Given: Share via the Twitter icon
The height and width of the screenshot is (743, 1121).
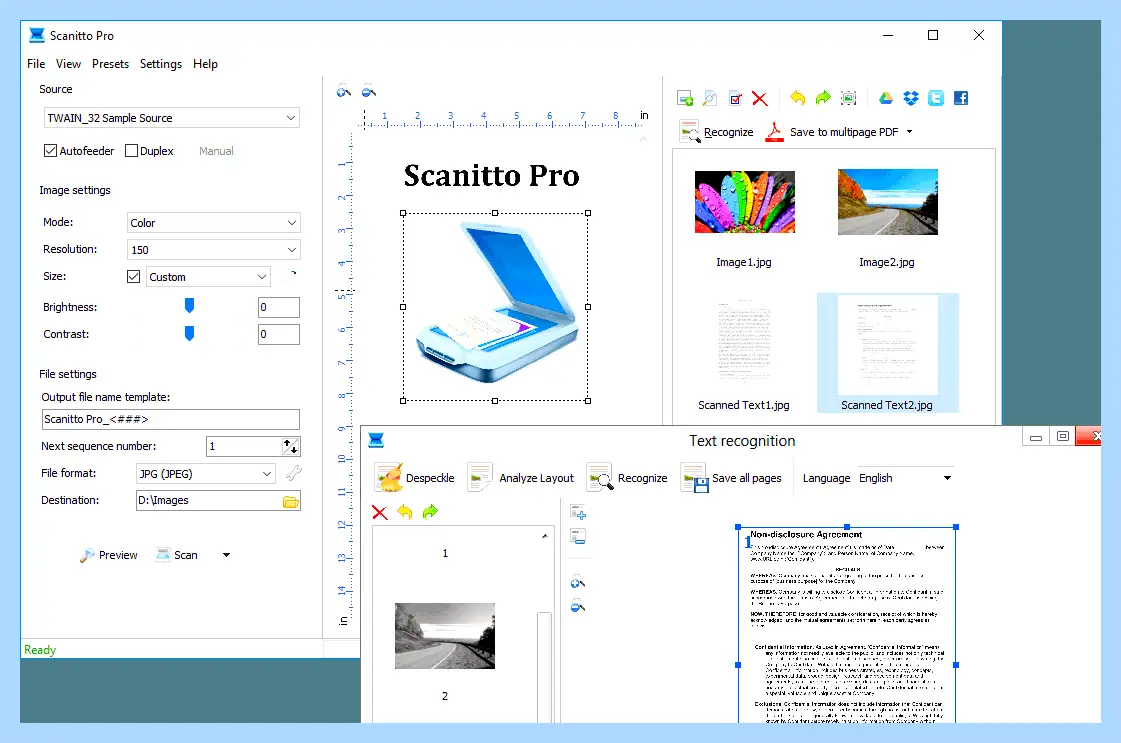Looking at the screenshot, I should pyautogui.click(x=936, y=98).
